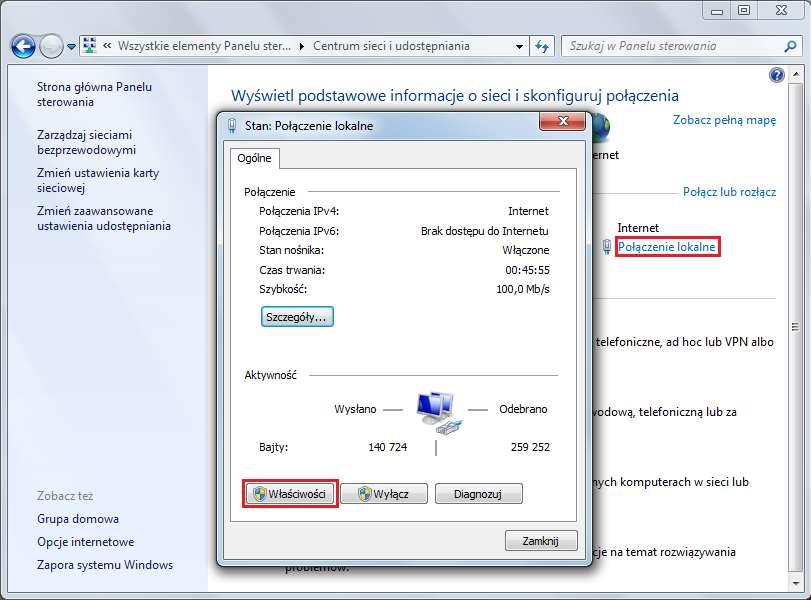Image resolution: width=811 pixels, height=600 pixels.
Task: Click the refresh button beside address bar
Action: point(542,47)
